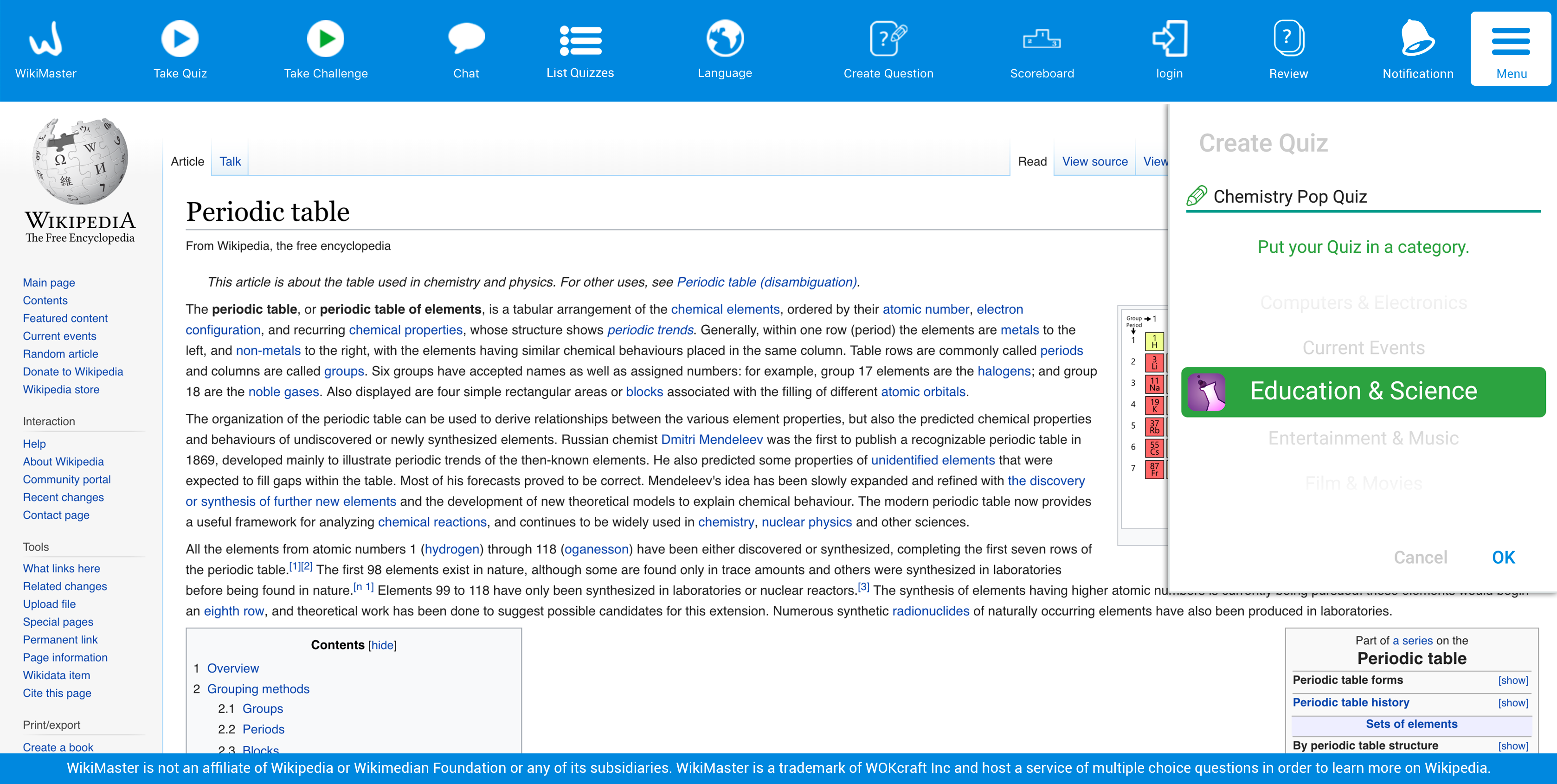
Task: Show the Periodic table forms section
Action: pyautogui.click(x=1512, y=681)
